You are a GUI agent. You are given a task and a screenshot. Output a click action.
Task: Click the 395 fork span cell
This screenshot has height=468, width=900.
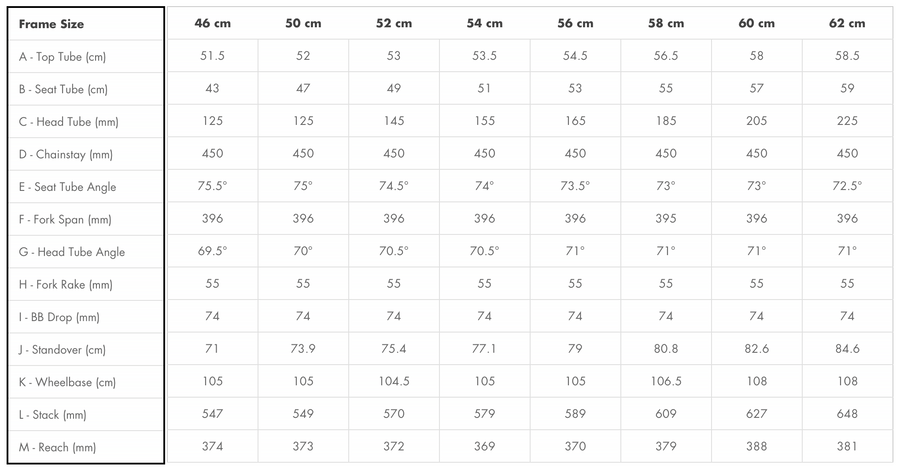[x=666, y=219]
